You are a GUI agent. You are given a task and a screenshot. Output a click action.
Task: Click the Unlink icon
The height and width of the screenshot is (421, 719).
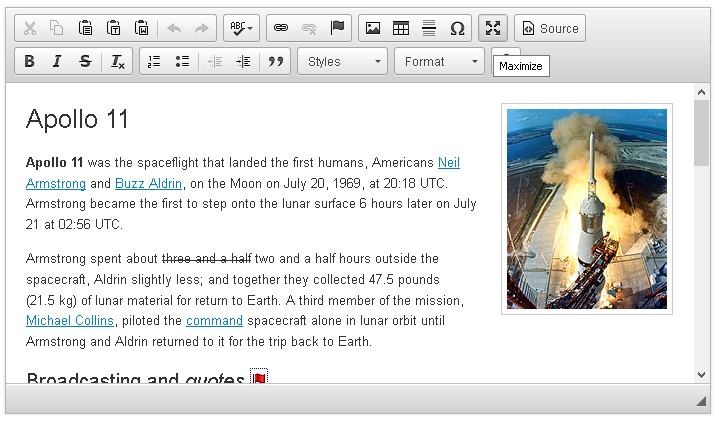309,28
